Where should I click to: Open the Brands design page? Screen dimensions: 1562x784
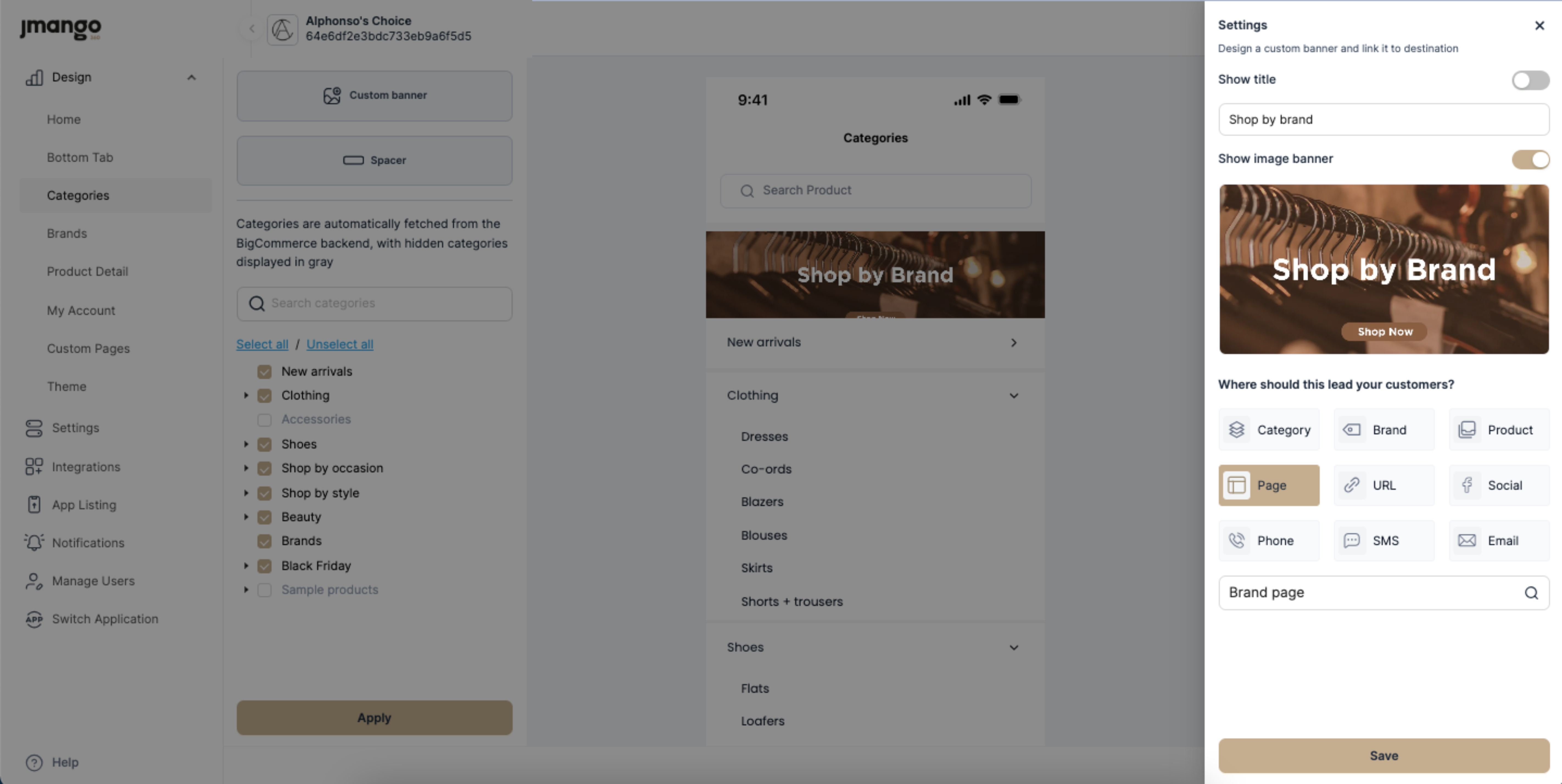(x=67, y=233)
